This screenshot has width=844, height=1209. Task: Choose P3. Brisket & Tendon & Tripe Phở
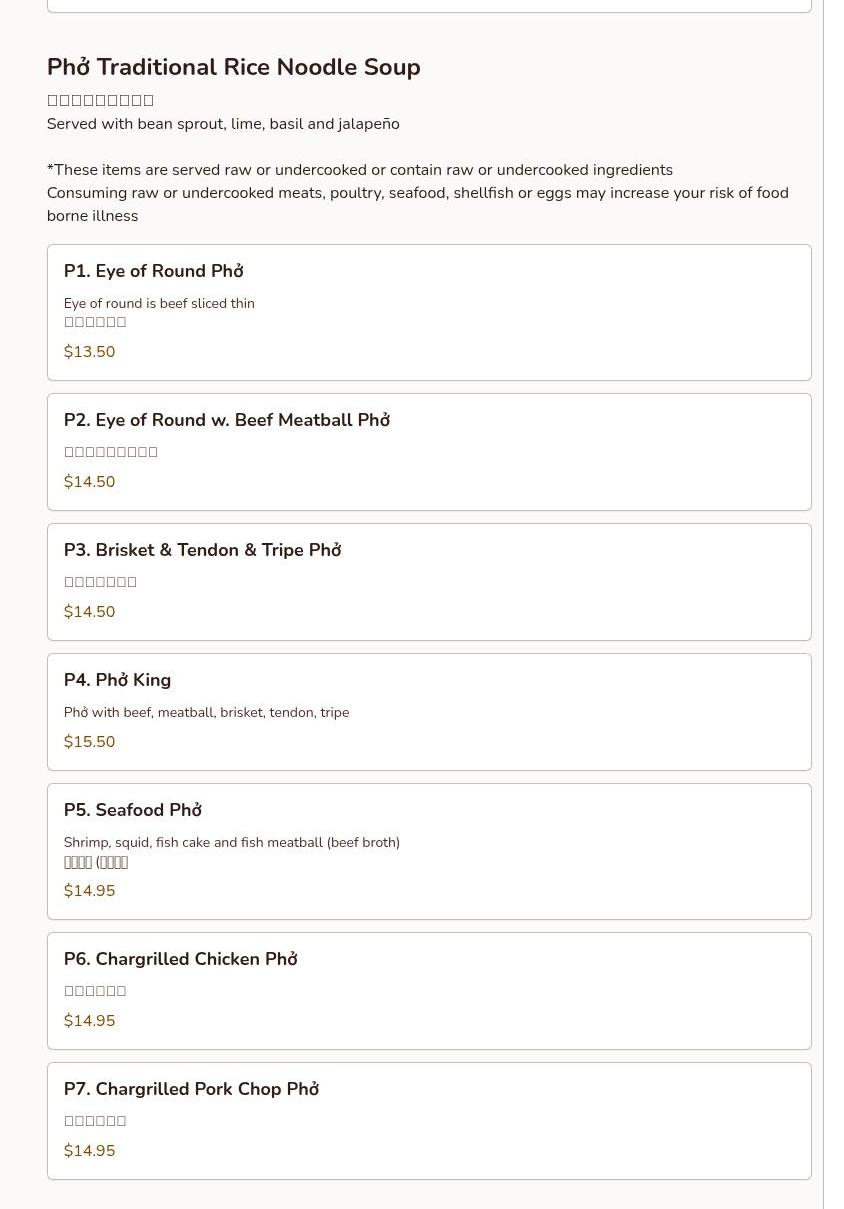(203, 551)
